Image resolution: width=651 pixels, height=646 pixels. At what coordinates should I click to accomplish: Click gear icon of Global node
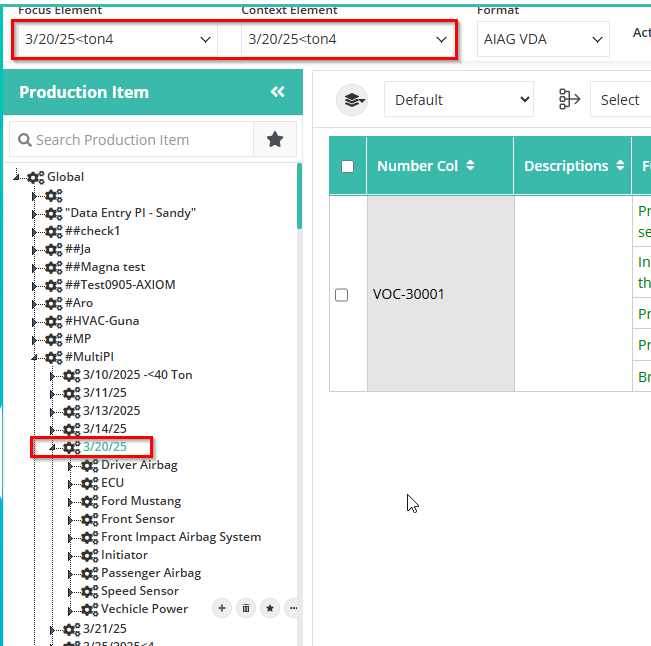(x=36, y=177)
